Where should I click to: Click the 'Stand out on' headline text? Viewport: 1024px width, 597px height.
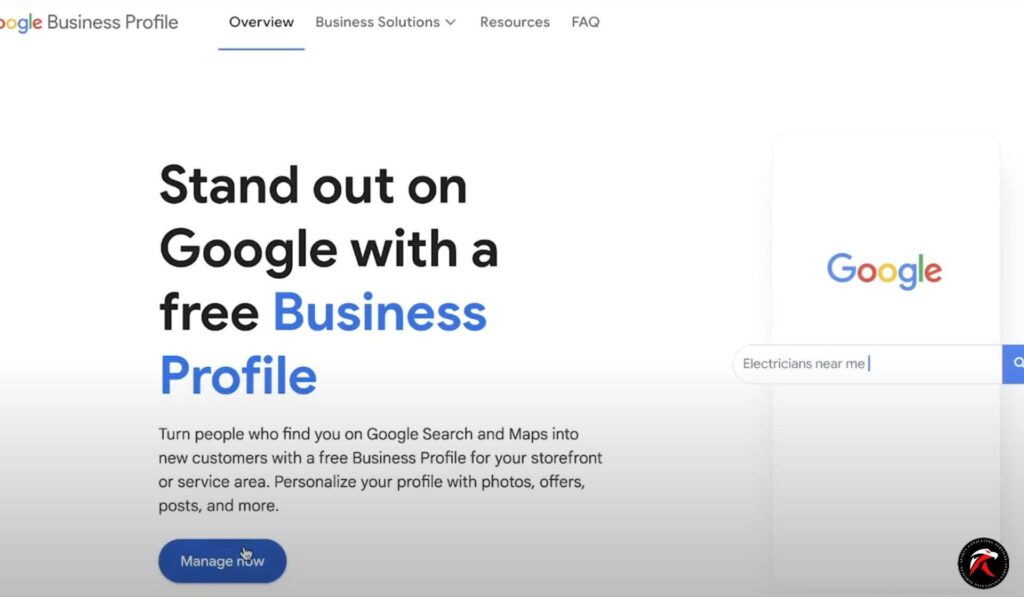(312, 186)
